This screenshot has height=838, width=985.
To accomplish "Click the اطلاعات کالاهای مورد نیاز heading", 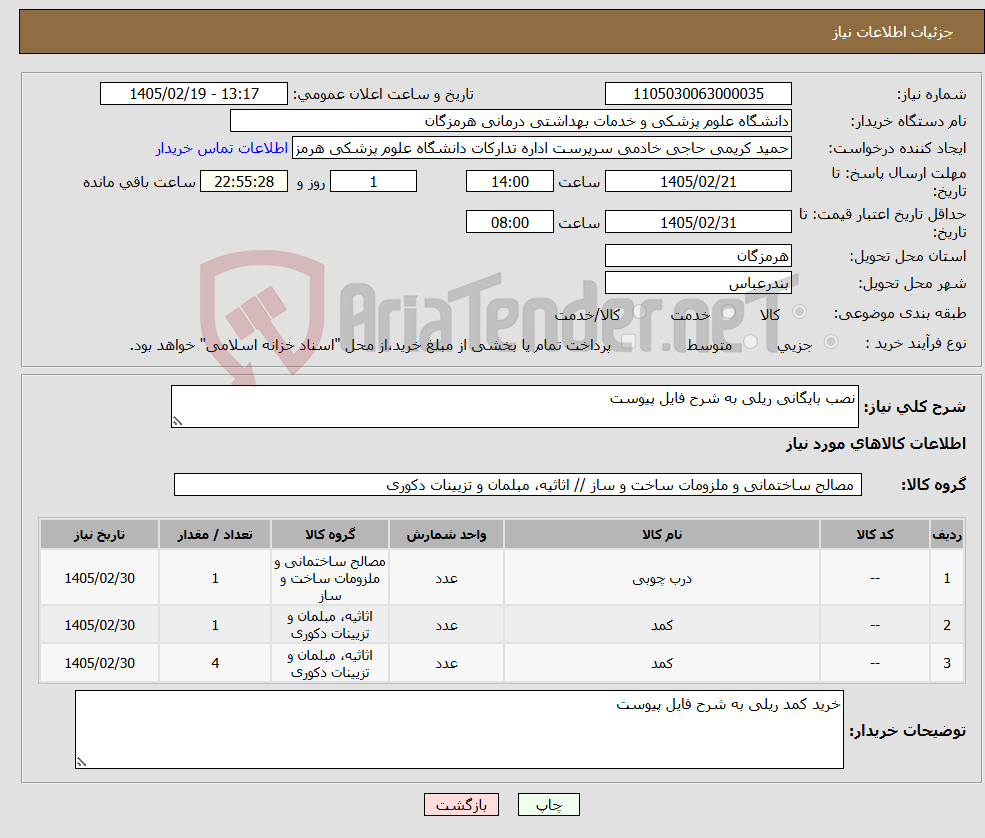I will [876, 443].
